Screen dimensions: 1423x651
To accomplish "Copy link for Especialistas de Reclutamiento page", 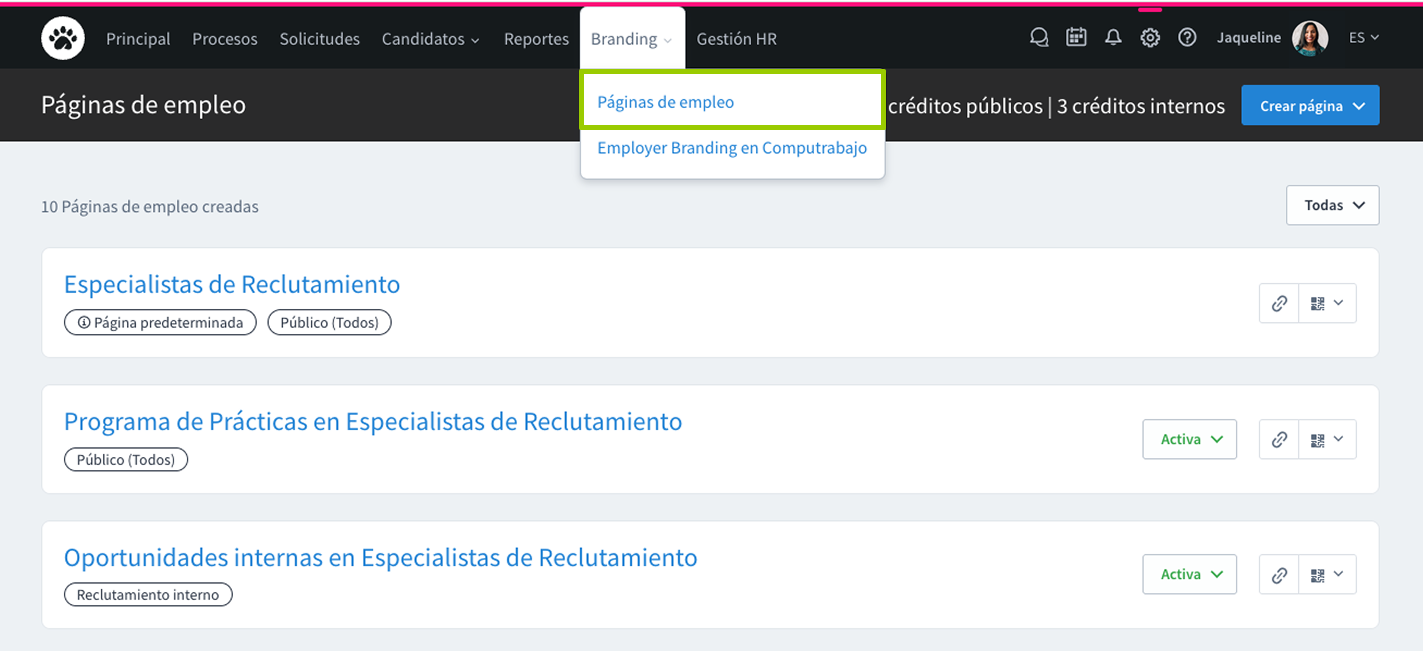I will point(1278,303).
